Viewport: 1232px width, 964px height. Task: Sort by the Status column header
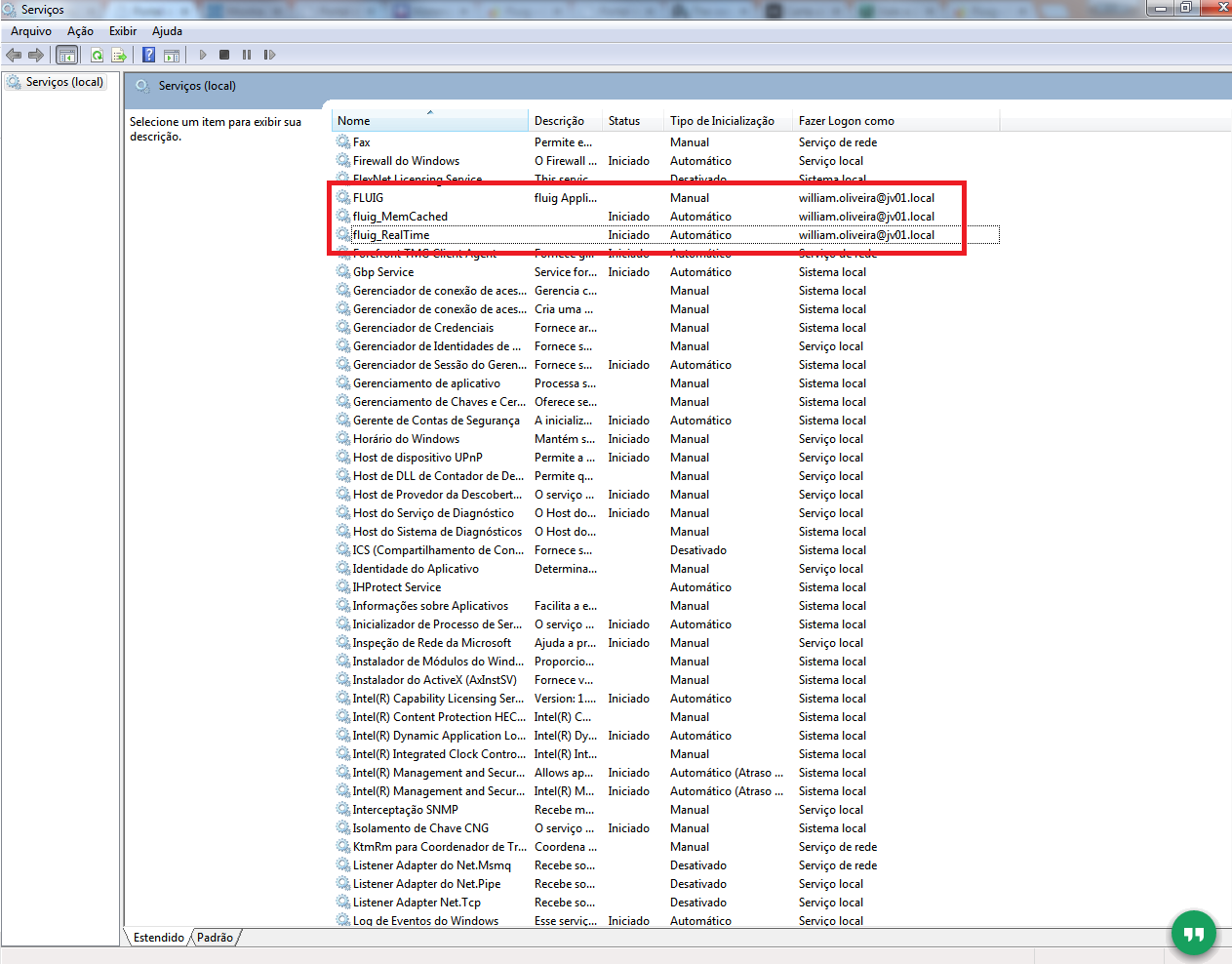(633, 121)
